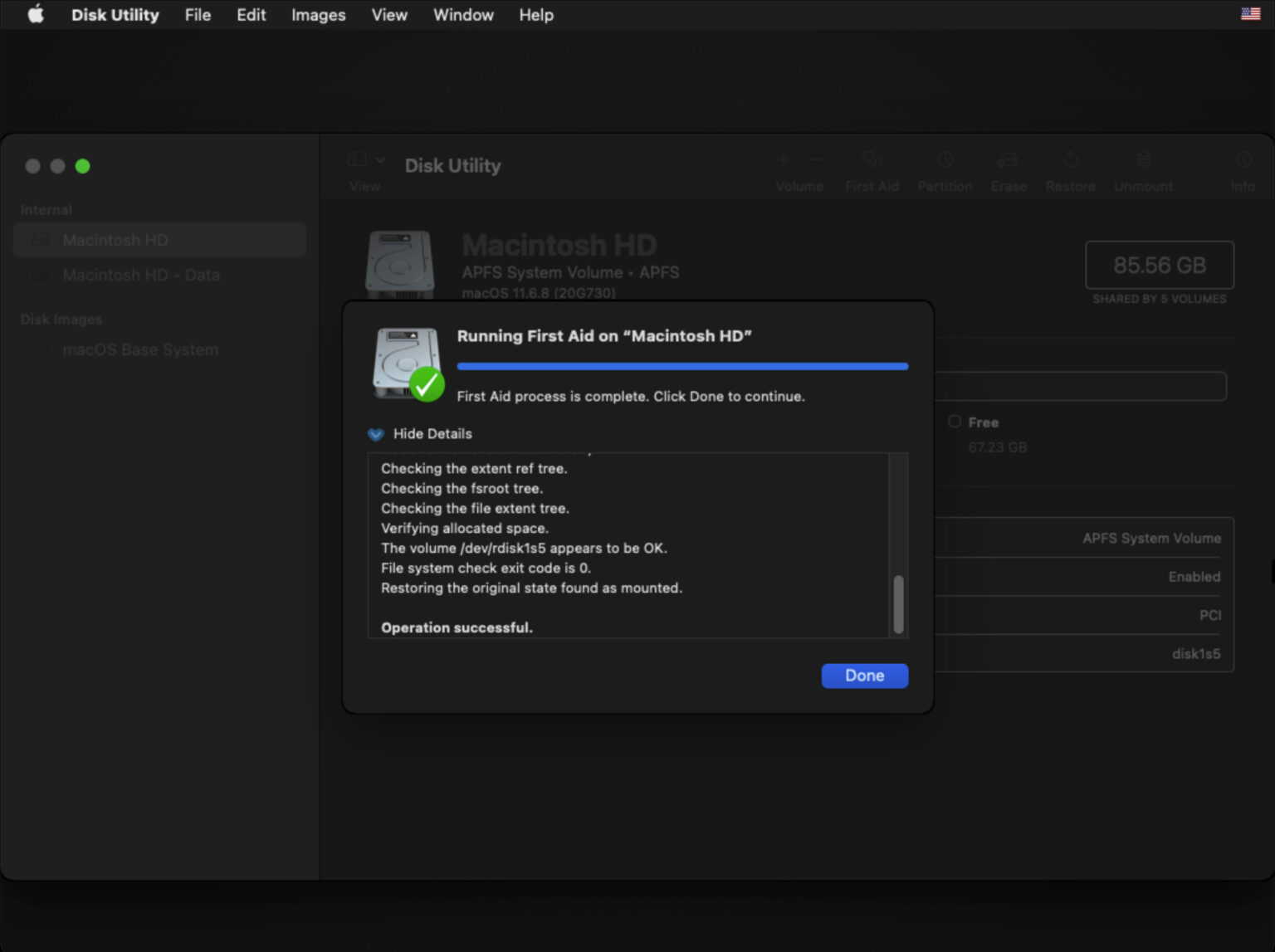1275x952 pixels.
Task: Click the First Aid progress bar
Action: 682,366
